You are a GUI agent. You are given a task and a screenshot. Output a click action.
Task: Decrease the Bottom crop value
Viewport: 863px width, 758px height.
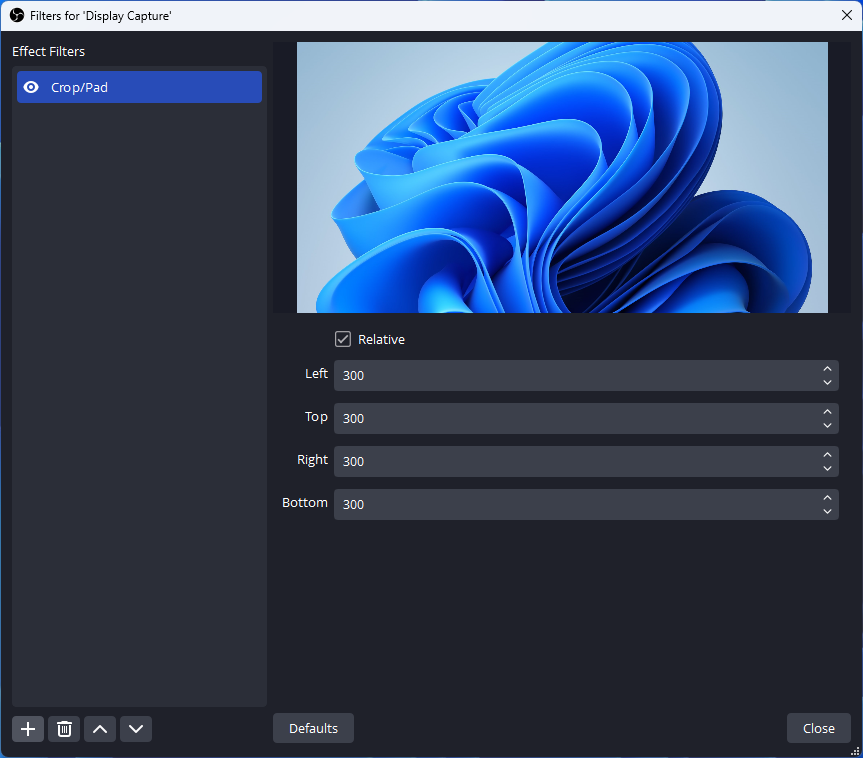tap(827, 511)
